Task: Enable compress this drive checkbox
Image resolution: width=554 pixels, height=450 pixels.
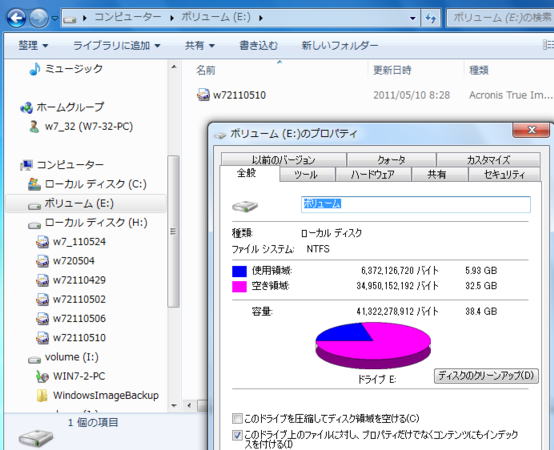Action: pos(237,419)
